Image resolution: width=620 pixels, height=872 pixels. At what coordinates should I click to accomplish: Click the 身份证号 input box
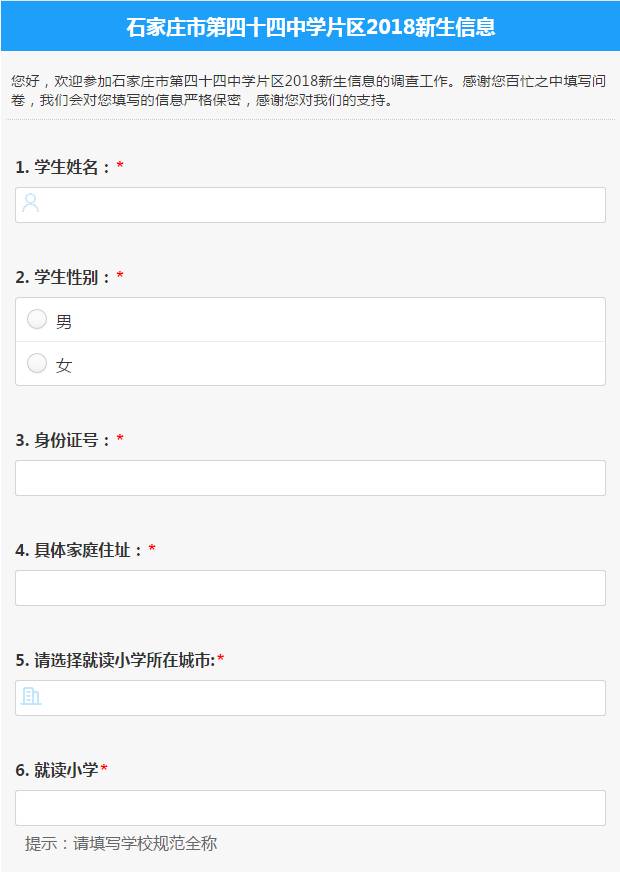(x=310, y=478)
